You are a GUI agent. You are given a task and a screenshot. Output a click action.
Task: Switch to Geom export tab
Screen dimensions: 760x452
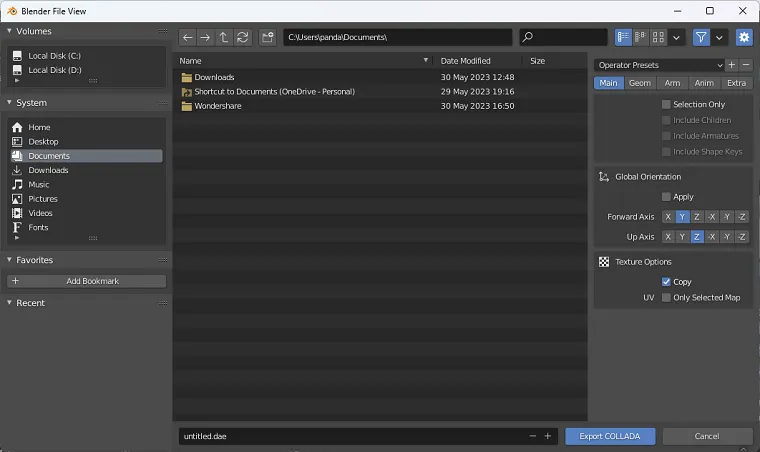point(640,83)
